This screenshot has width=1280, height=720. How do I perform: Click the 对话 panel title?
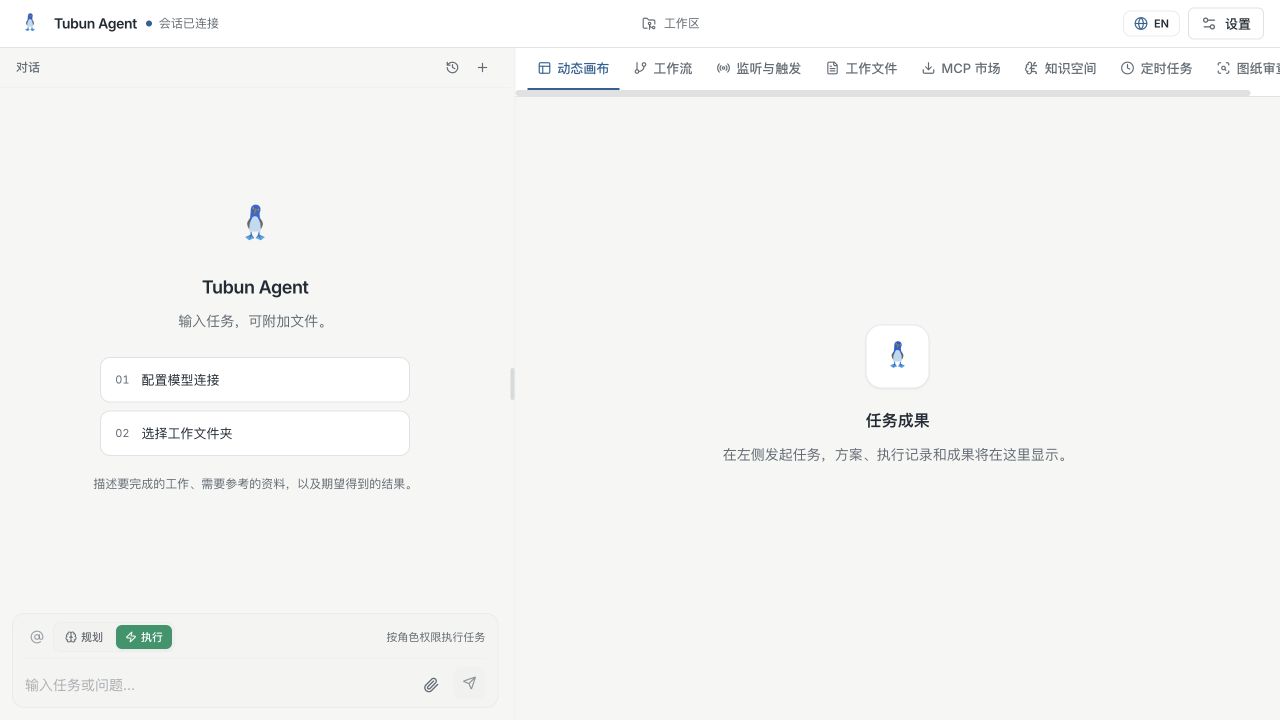[x=28, y=68]
